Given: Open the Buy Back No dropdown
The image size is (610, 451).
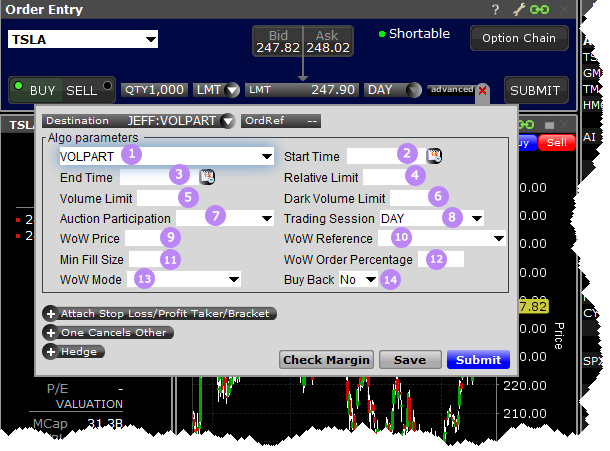Looking at the screenshot, I should point(371,280).
